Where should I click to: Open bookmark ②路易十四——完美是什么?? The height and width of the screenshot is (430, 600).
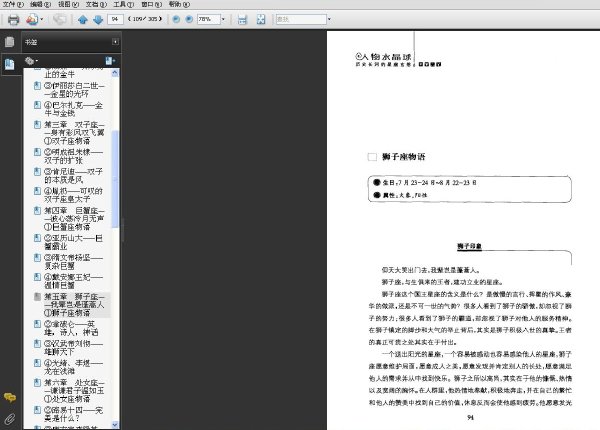(x=73, y=414)
